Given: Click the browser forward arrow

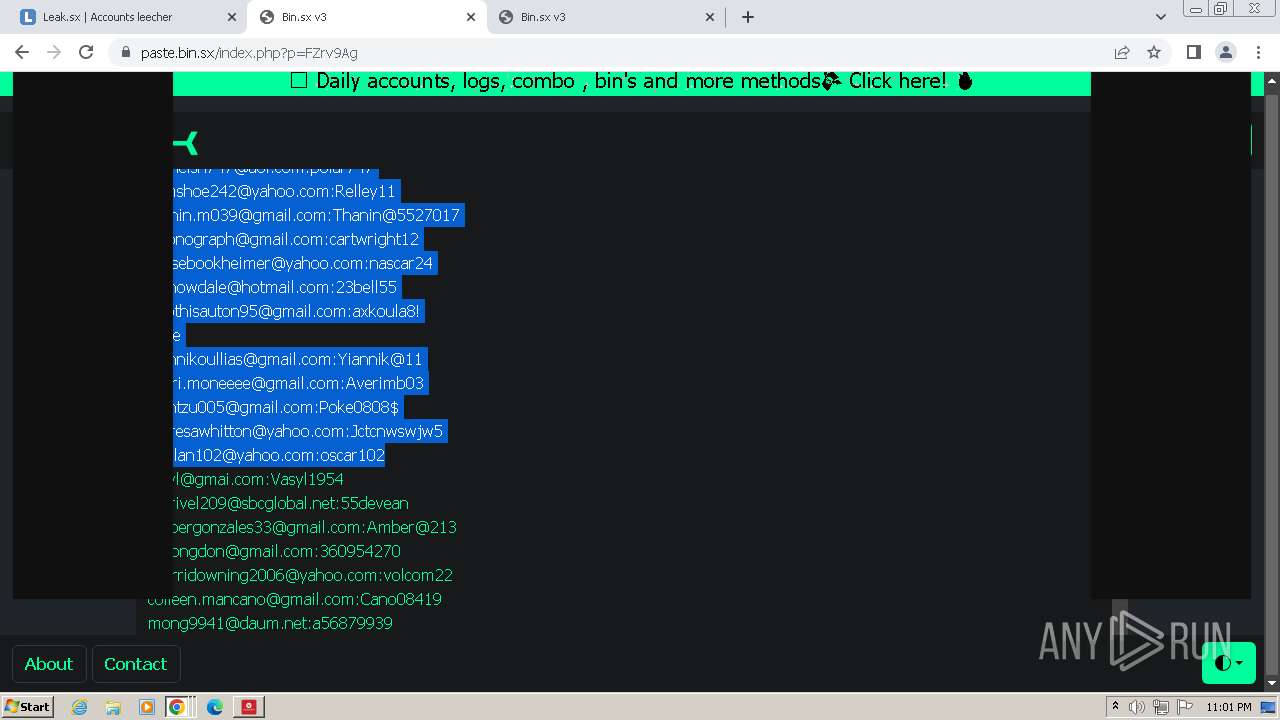Looking at the screenshot, I should [54, 52].
